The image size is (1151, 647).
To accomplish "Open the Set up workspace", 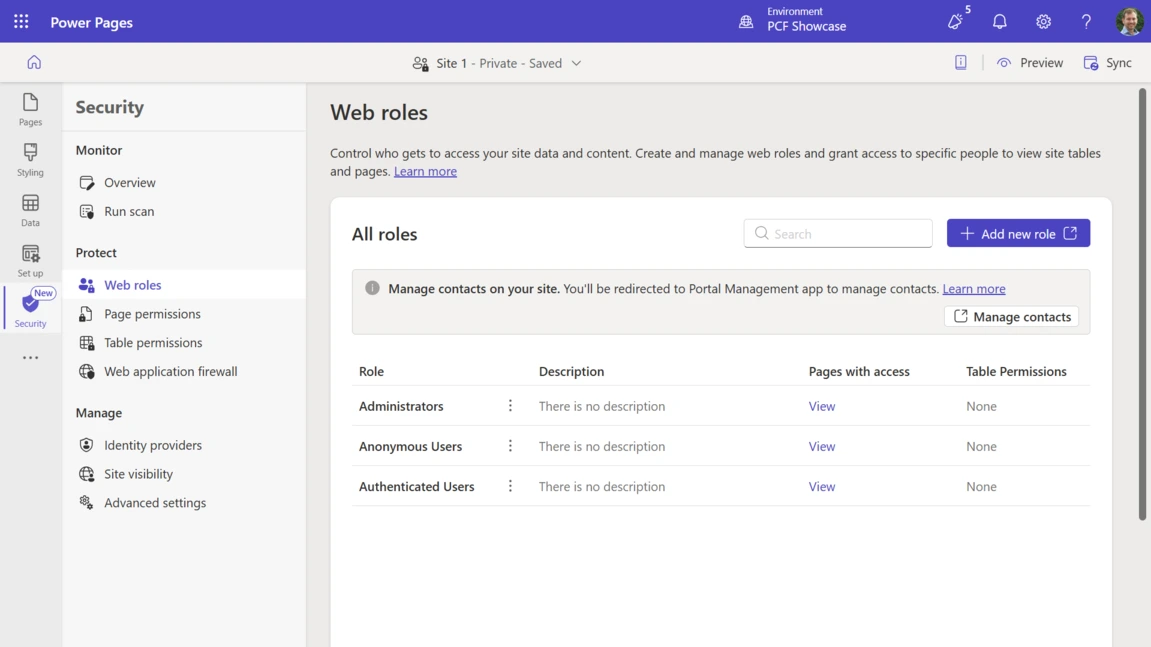I will click(30, 261).
